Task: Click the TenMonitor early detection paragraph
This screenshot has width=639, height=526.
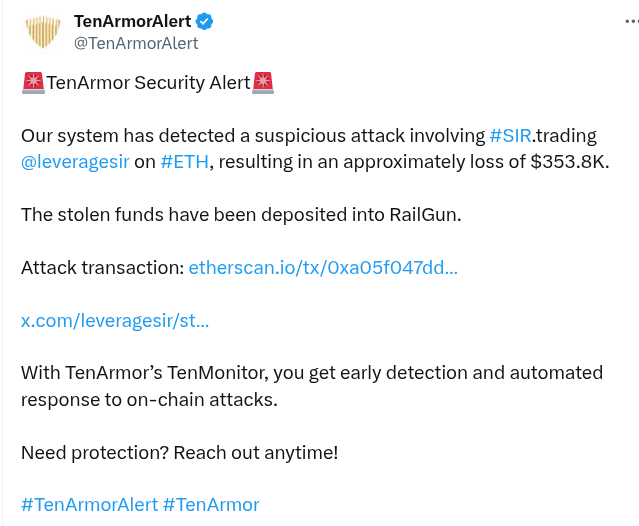Action: (x=312, y=386)
